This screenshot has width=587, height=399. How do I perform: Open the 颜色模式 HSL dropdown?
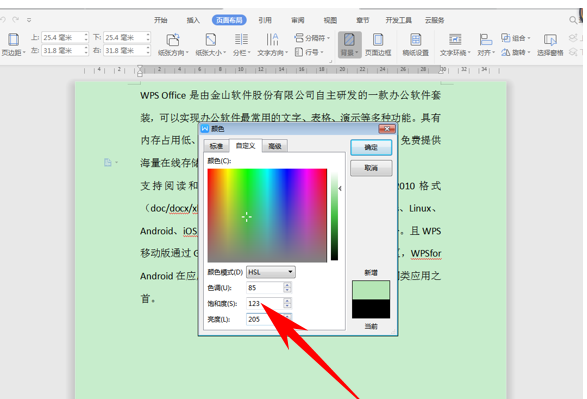(x=271, y=272)
